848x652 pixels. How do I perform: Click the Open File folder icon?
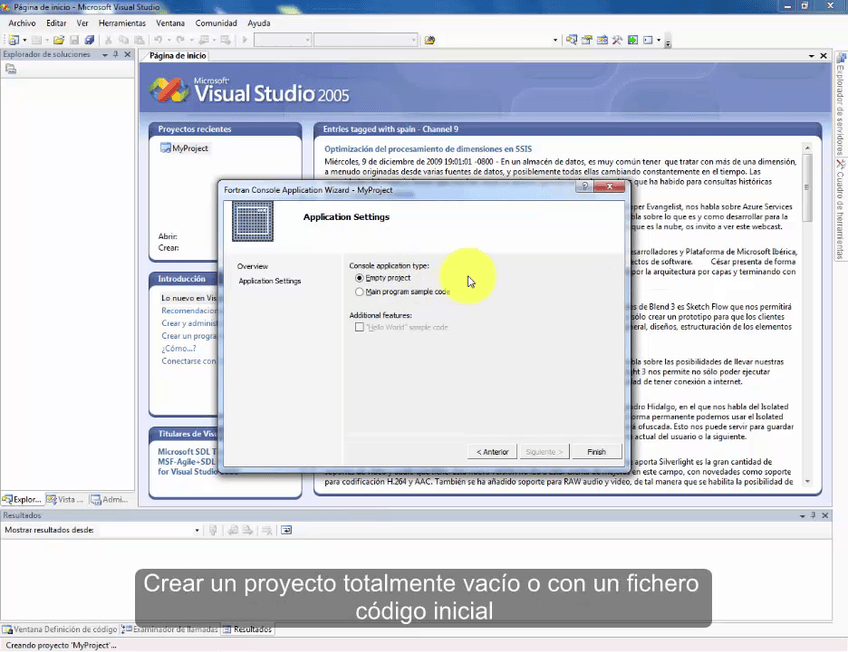[x=59, y=40]
